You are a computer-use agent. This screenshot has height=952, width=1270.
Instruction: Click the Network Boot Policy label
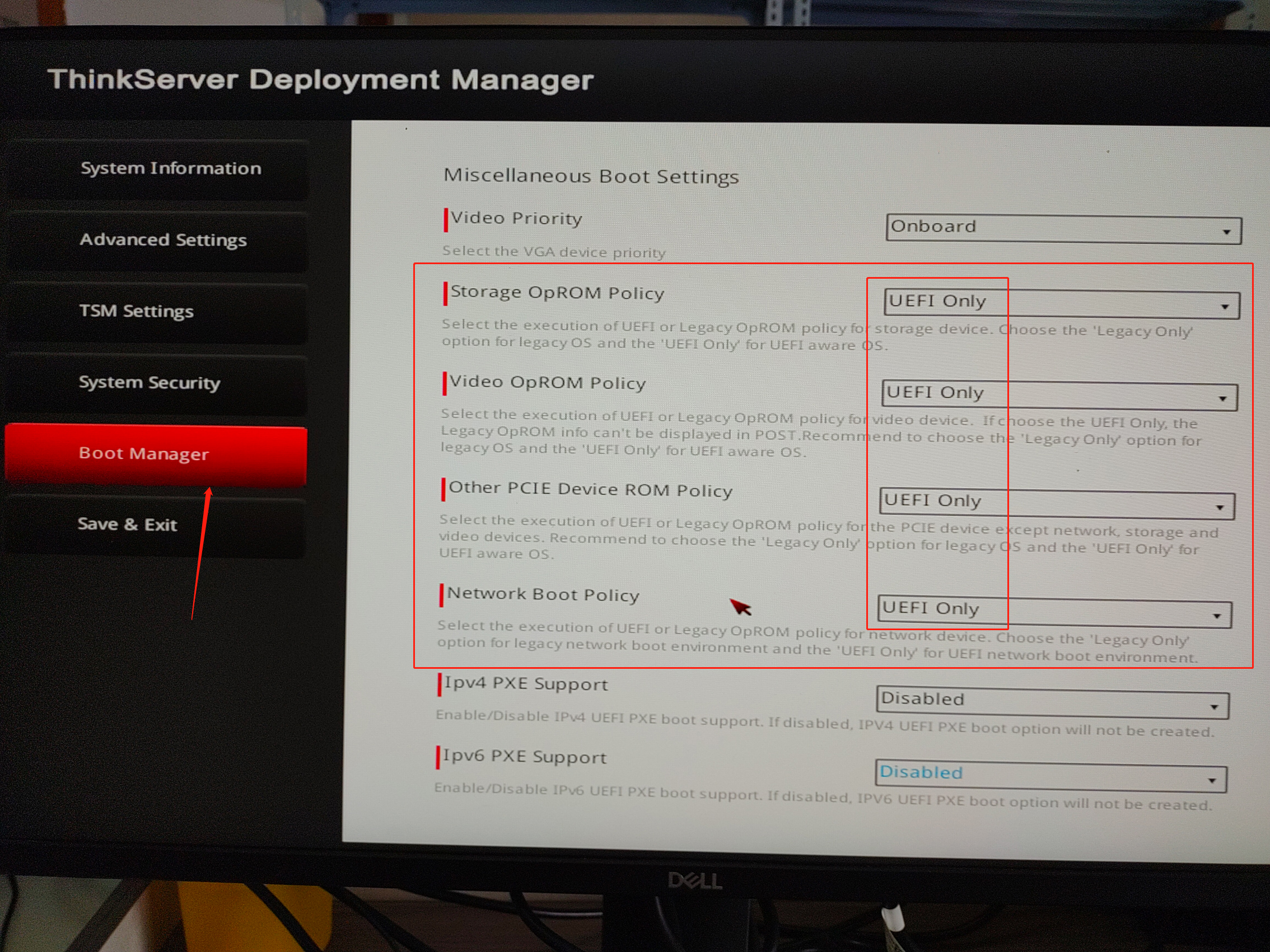(x=543, y=594)
